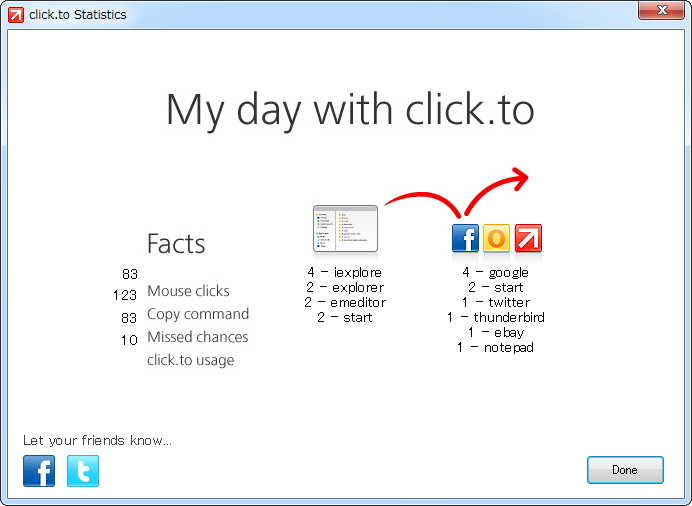Click the orange Outlook icon
692x506 pixels.
pyautogui.click(x=496, y=238)
